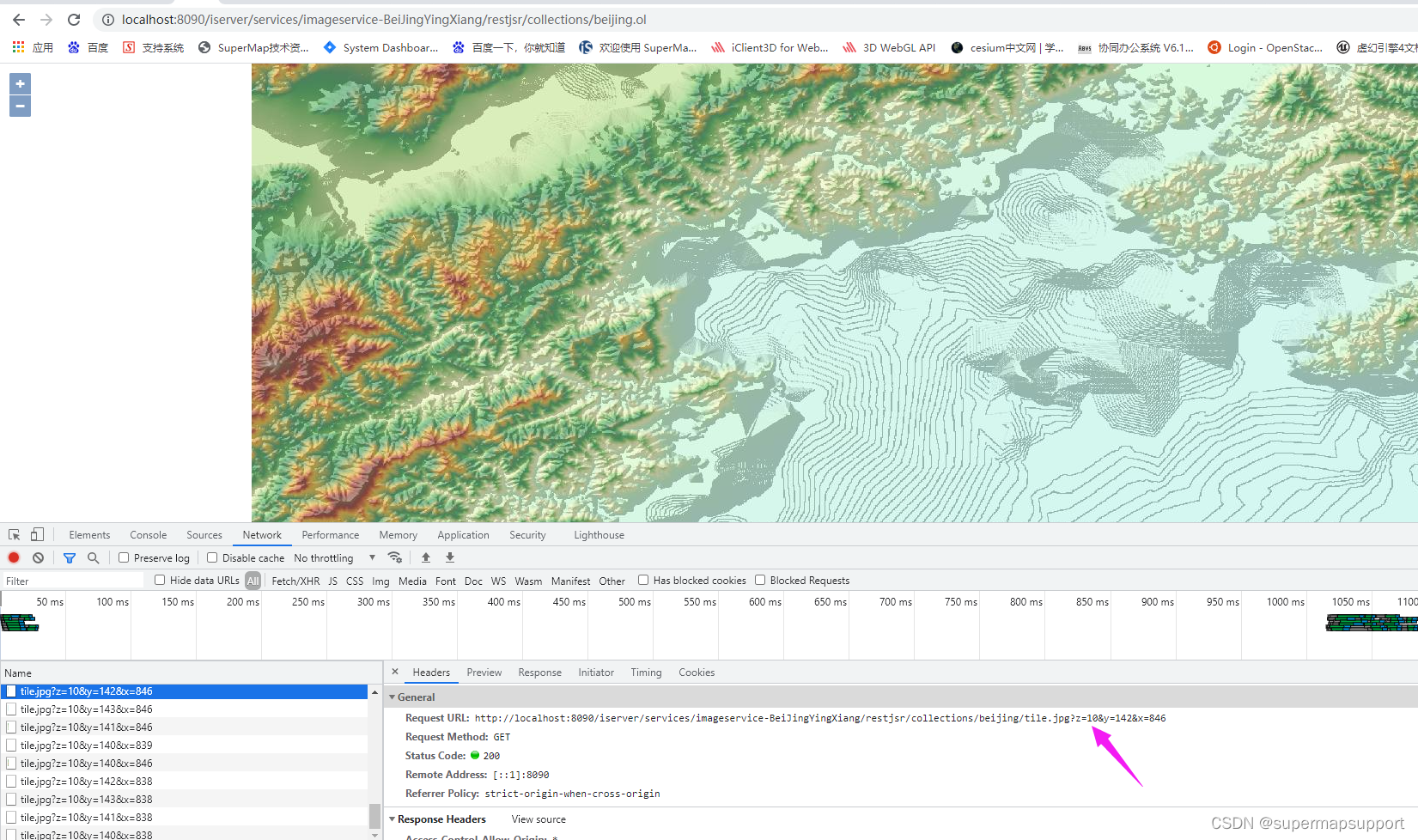Zoom in on the map with plus button
The height and width of the screenshot is (840, 1418).
[19, 83]
